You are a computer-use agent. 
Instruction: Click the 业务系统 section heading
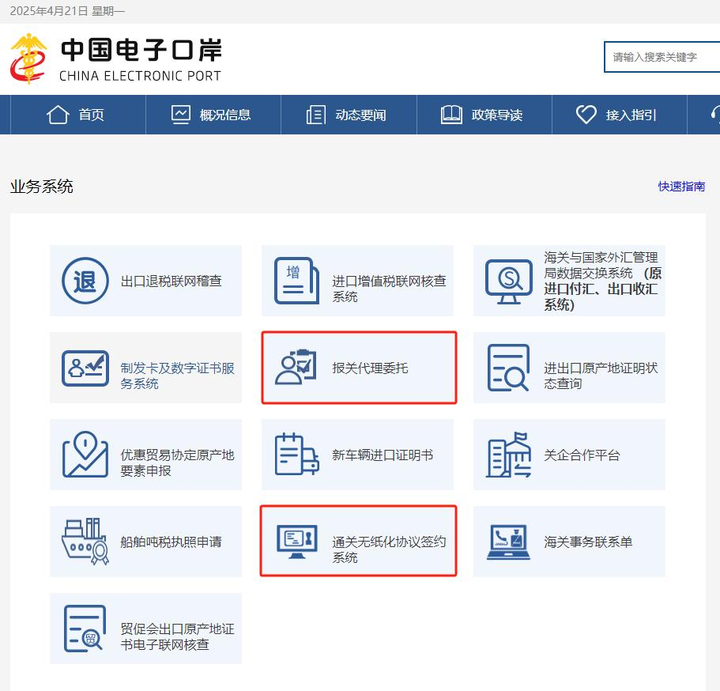click(x=42, y=186)
